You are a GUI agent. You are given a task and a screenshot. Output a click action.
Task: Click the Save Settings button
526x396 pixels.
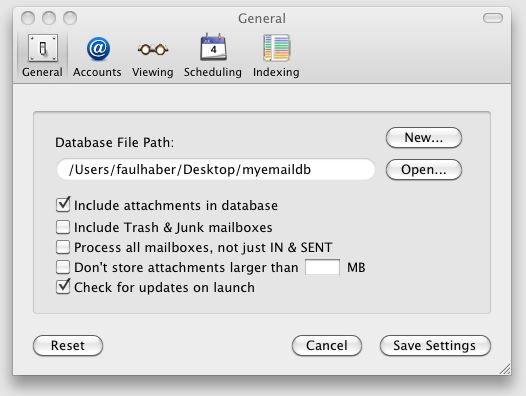(435, 345)
